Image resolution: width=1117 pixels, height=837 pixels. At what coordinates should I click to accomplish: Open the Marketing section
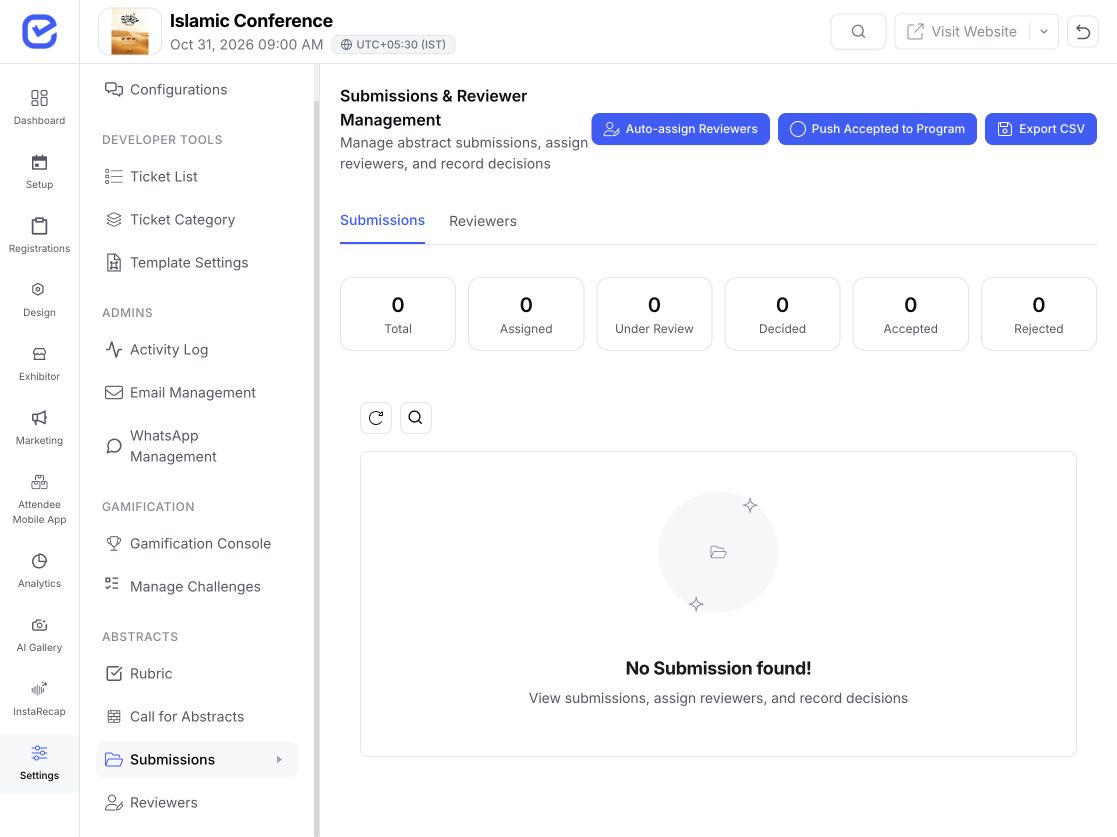tap(39, 428)
